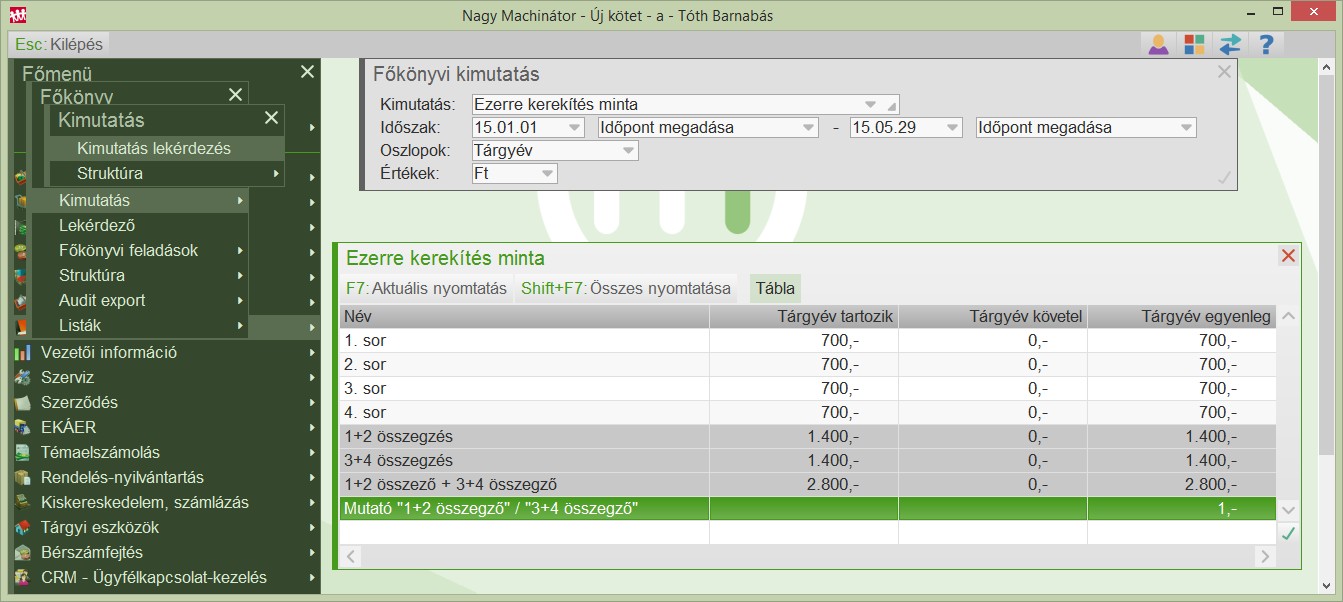Image resolution: width=1343 pixels, height=602 pixels.
Task: Confirm with the green checkmark beside table
Action: [x=1288, y=534]
